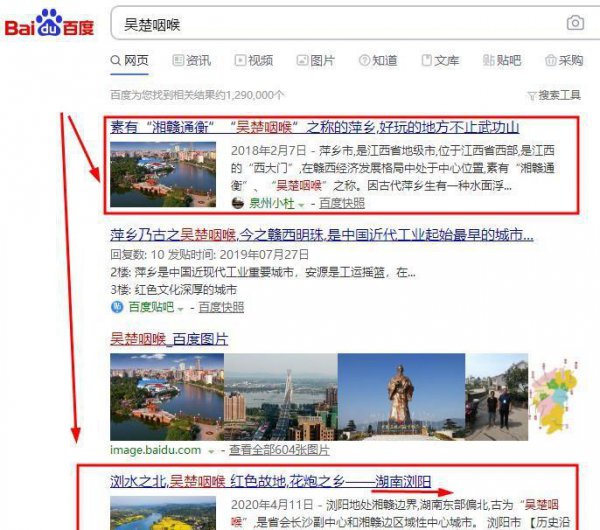Screen dimensions: 600x530
Task: Expand dropdown arrow next to 泉州小杜
Action: pyautogui.click(x=301, y=205)
